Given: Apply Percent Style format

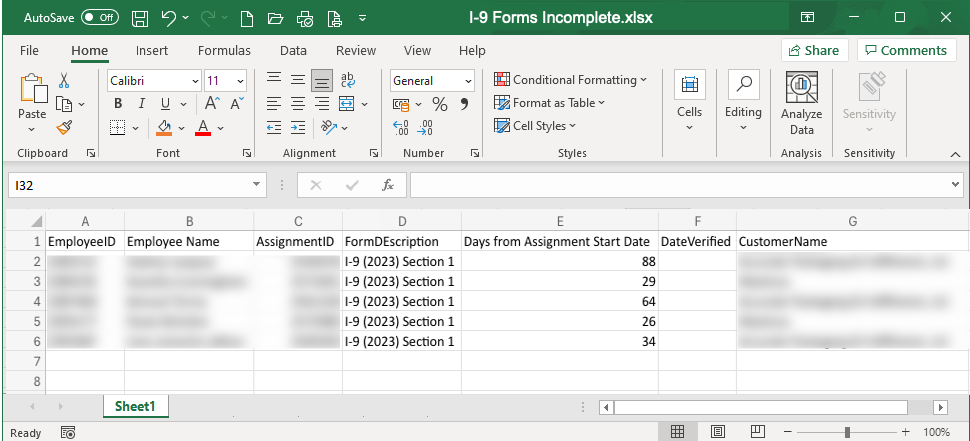Looking at the screenshot, I should pos(440,105).
